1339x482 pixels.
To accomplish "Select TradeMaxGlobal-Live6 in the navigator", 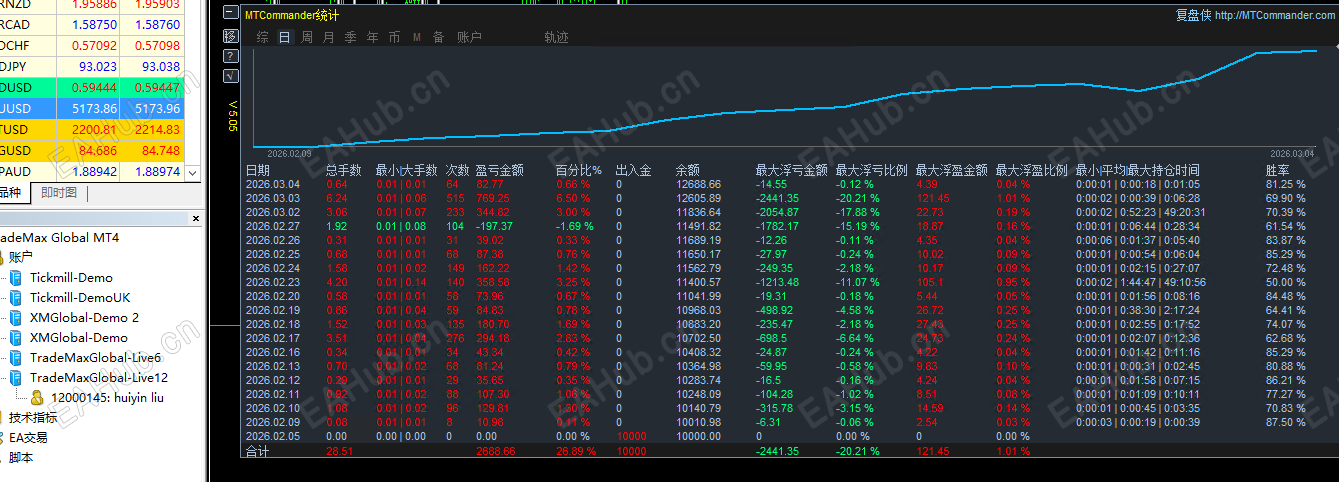I will [x=95, y=357].
